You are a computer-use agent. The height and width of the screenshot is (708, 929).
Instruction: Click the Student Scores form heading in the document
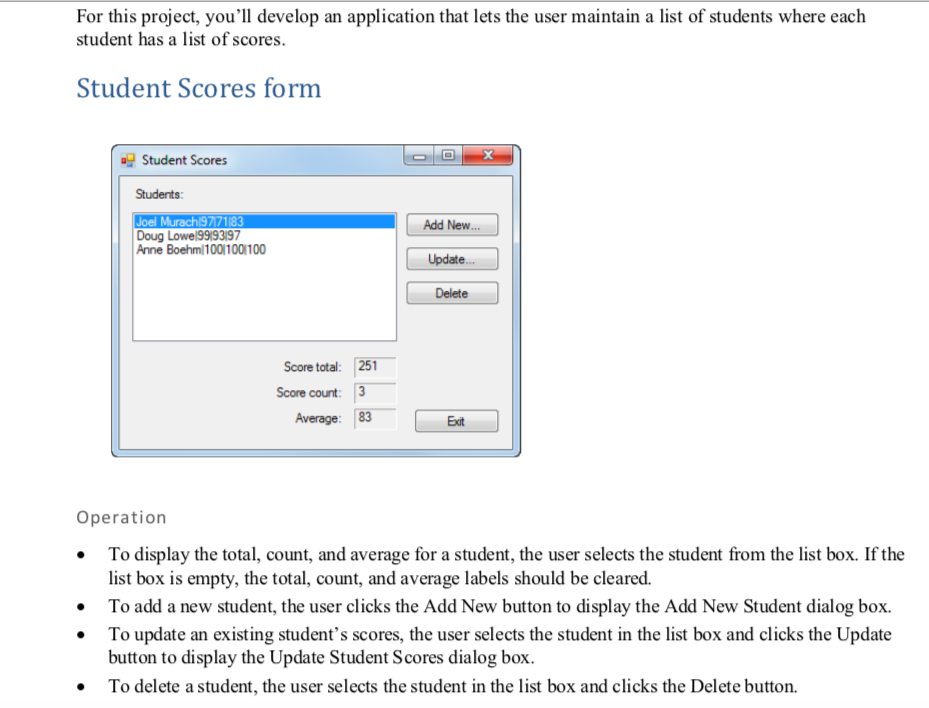point(198,88)
